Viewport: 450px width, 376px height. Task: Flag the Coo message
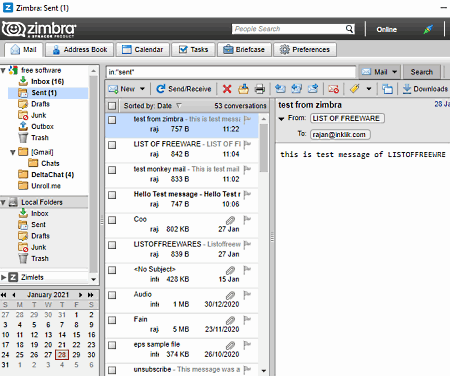[247, 219]
